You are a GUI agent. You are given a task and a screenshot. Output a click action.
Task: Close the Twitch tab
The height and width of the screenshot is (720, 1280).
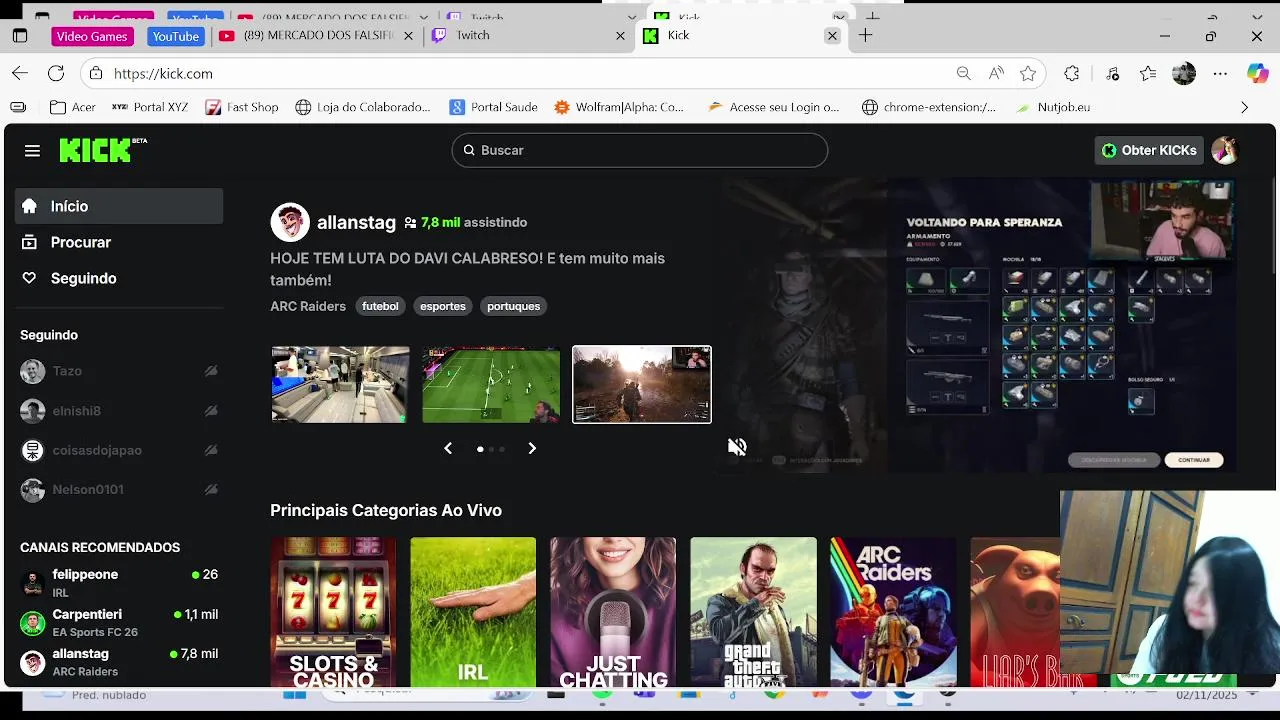620,36
